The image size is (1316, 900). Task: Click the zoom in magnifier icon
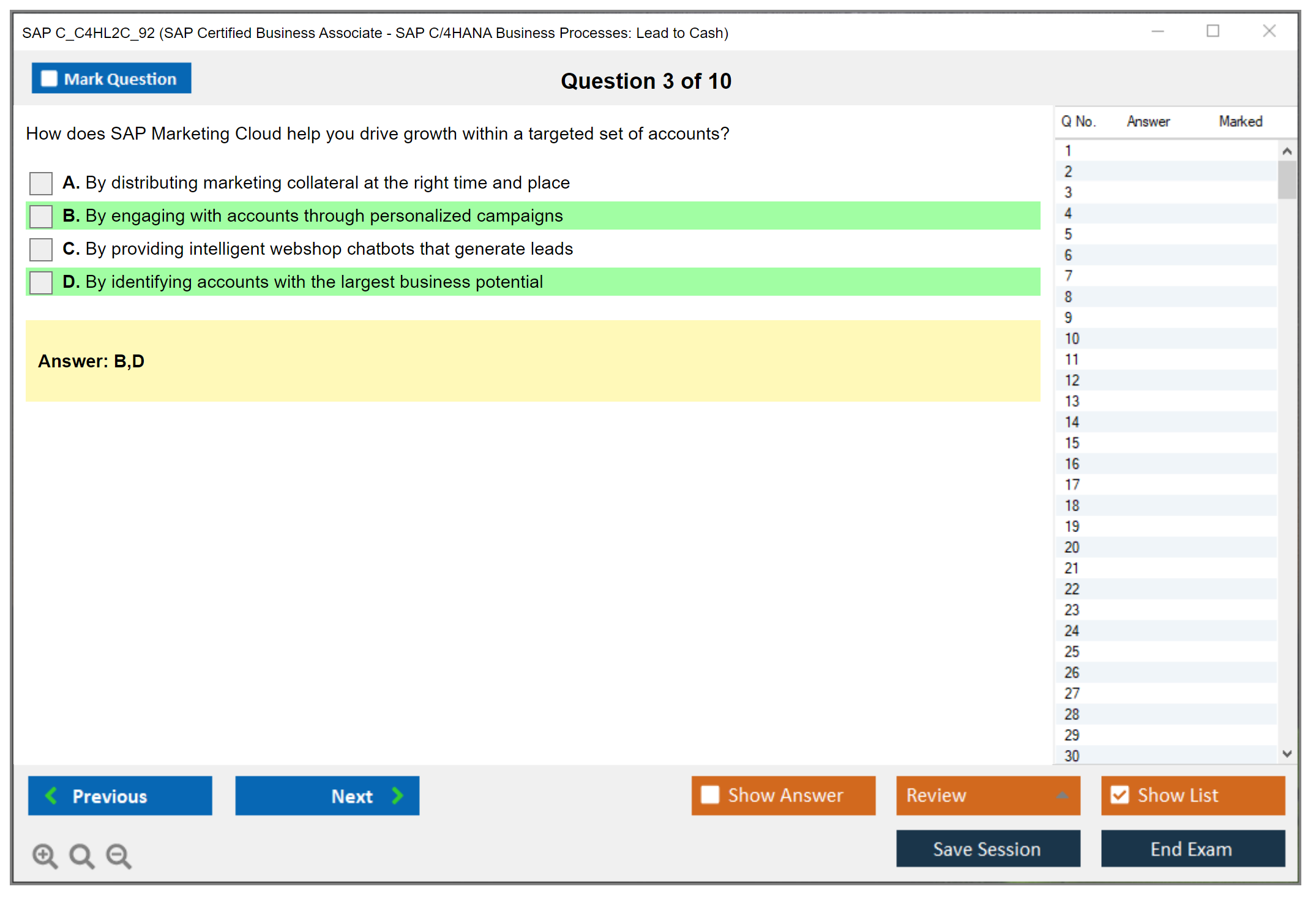pyautogui.click(x=45, y=855)
